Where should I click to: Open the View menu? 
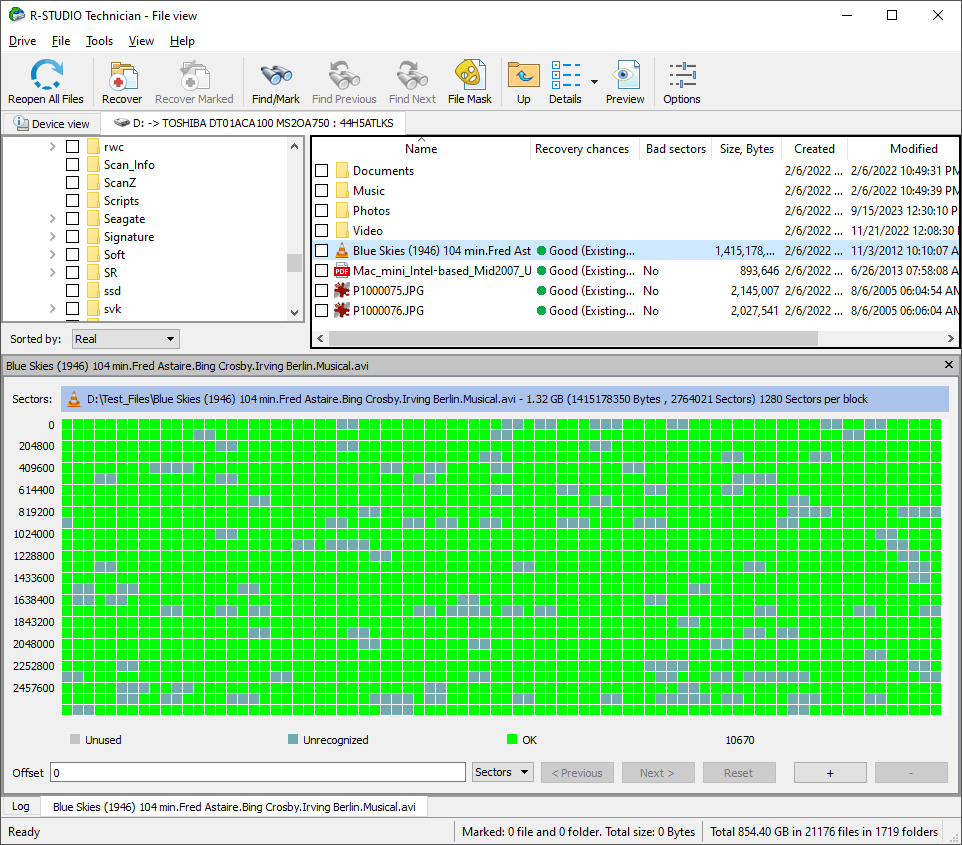click(x=141, y=41)
